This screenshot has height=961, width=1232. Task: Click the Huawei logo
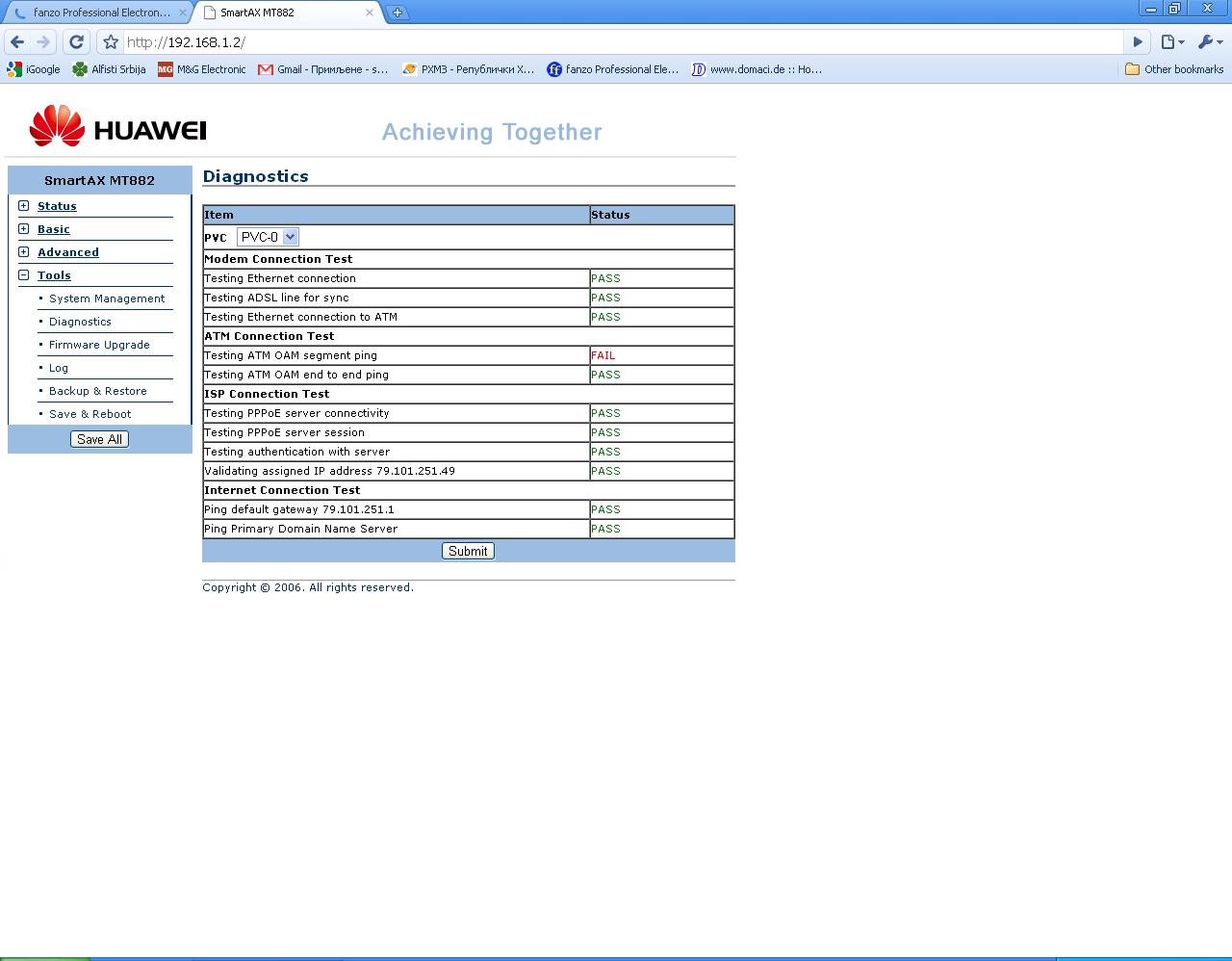tap(117, 126)
